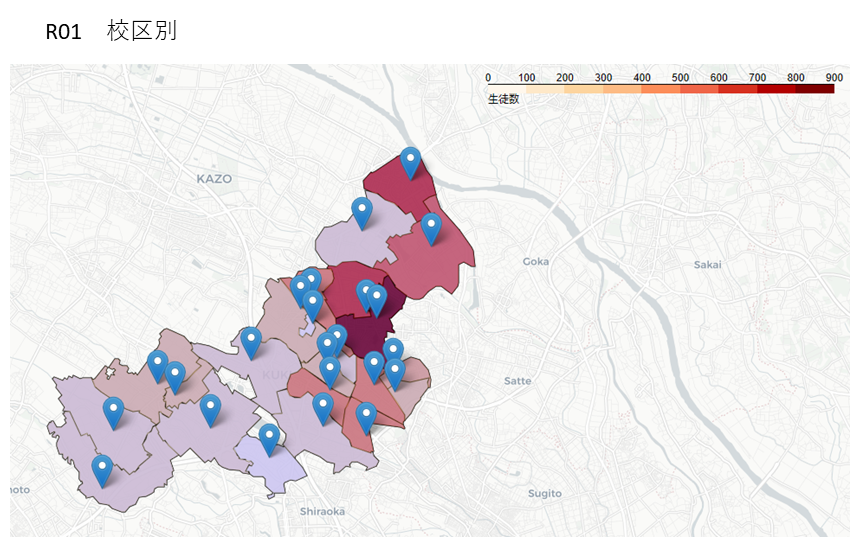
Task: Select the pin in the central-south purple district
Action: tap(210, 410)
